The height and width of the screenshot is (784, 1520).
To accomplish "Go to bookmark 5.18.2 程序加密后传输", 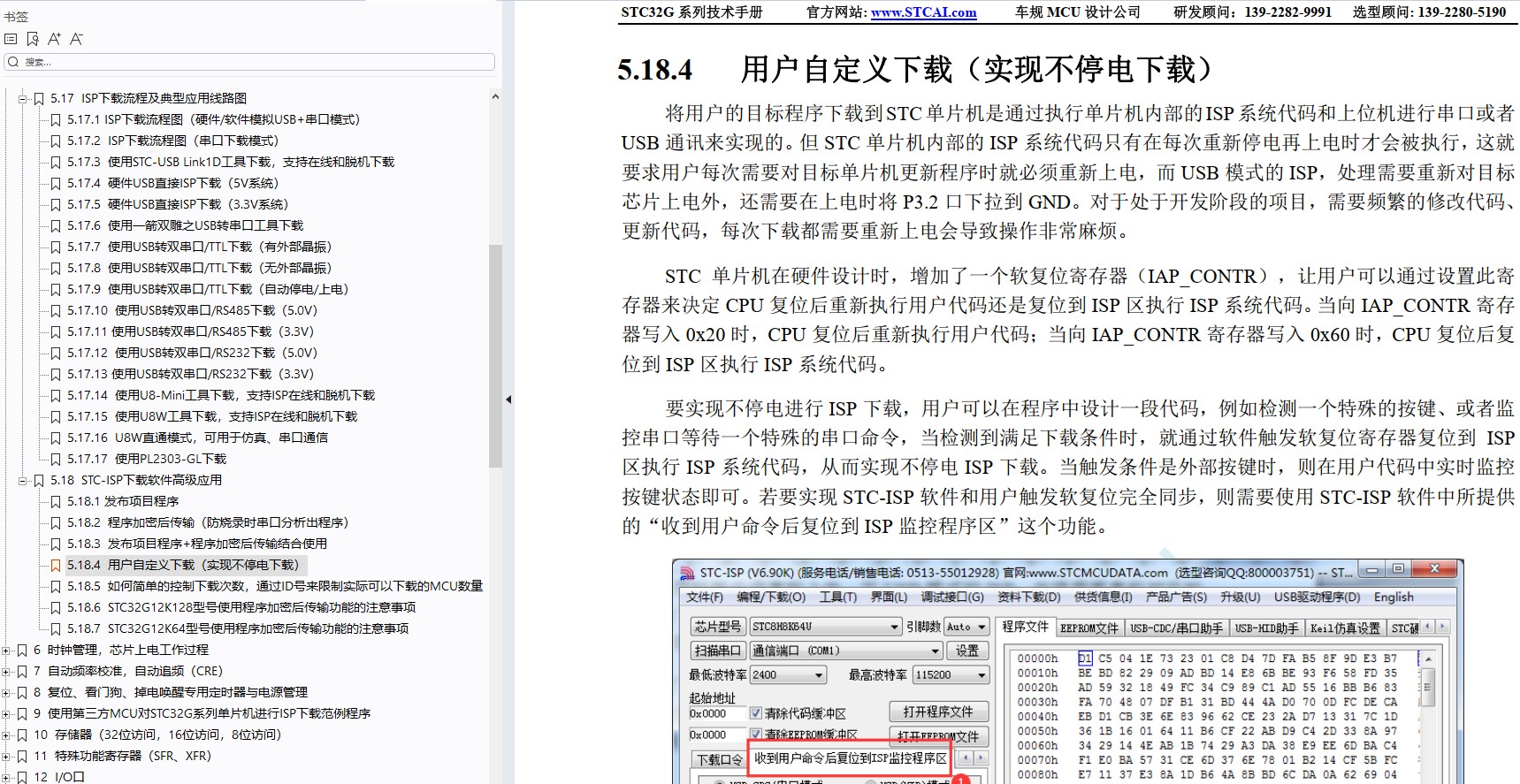I will (x=208, y=523).
